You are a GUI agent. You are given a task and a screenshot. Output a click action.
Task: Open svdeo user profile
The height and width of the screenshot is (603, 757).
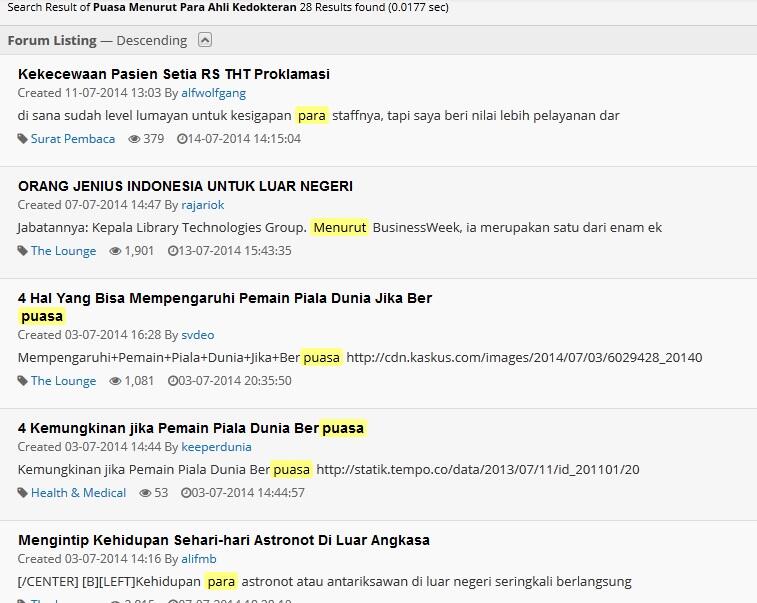[198, 335]
